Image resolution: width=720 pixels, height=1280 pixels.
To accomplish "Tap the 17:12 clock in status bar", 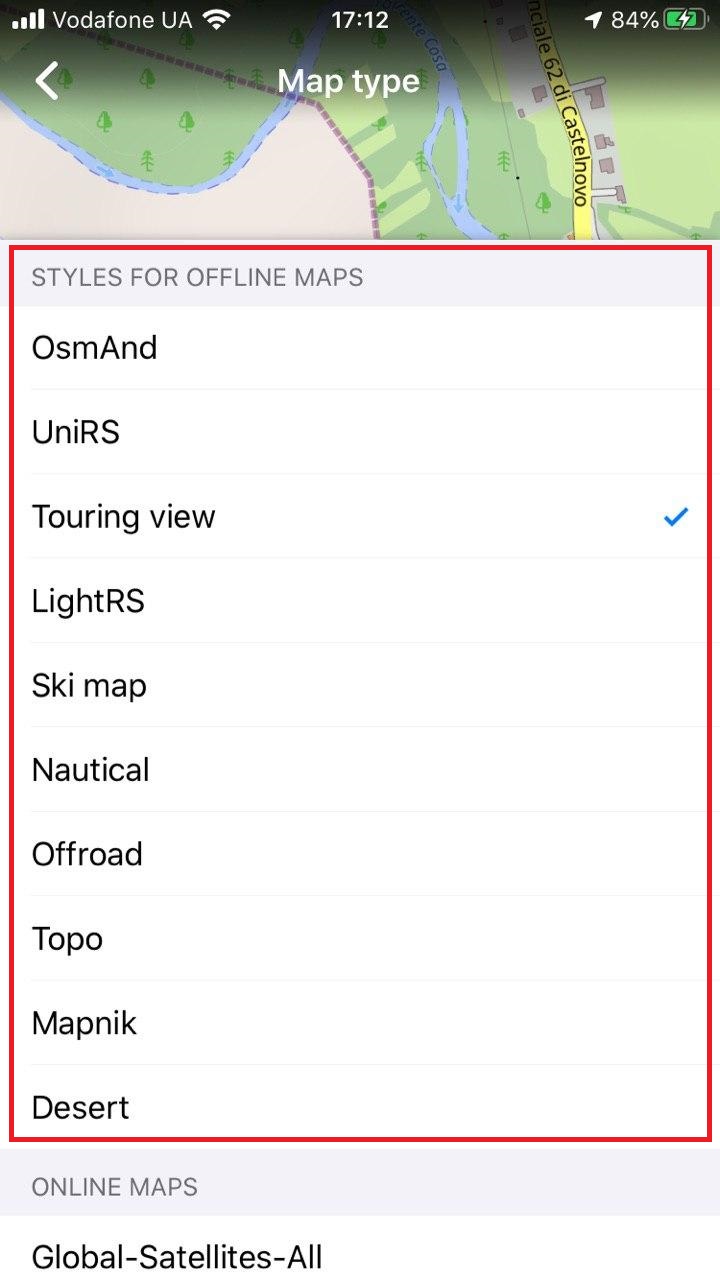I will tap(360, 19).
